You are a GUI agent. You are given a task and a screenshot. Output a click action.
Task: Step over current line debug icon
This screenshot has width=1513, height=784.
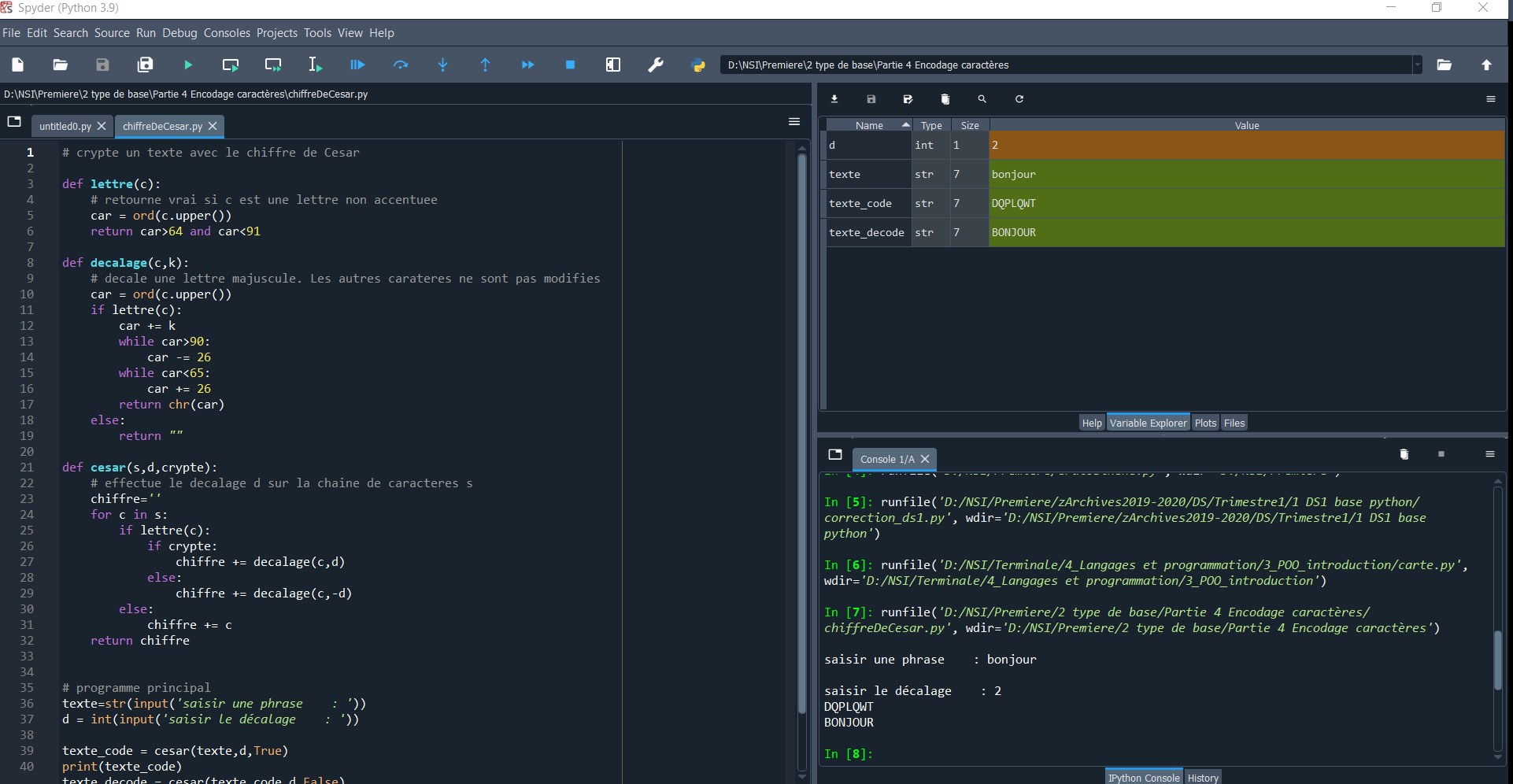pyautogui.click(x=401, y=65)
